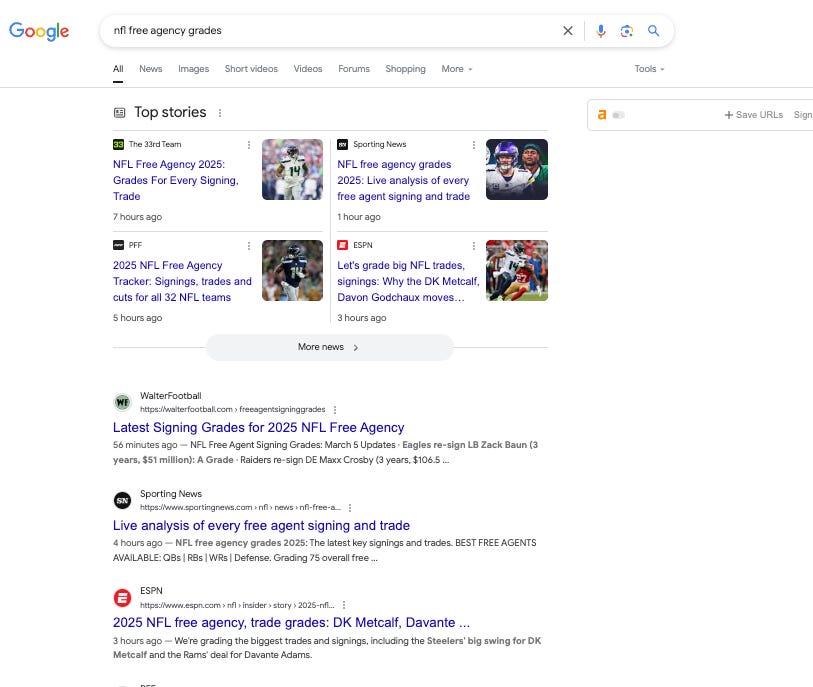Click the www.espn.com URL text

237,605
